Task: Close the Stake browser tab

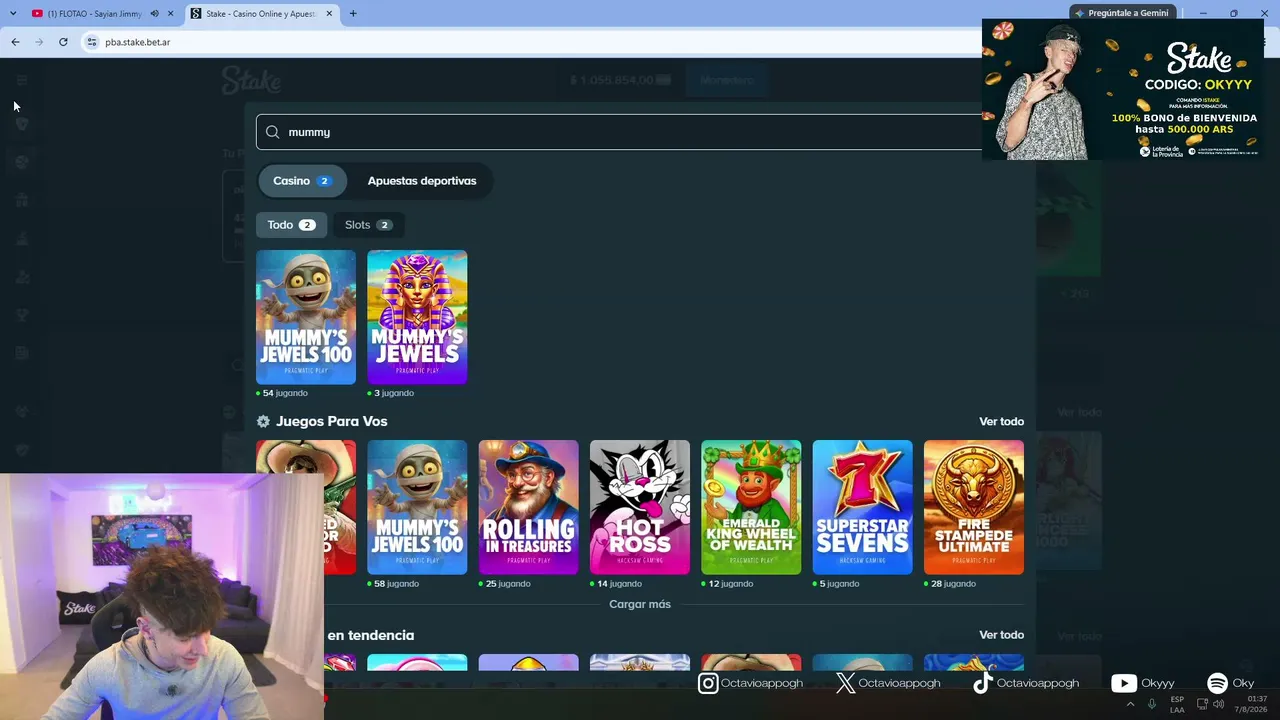Action: 329,14
